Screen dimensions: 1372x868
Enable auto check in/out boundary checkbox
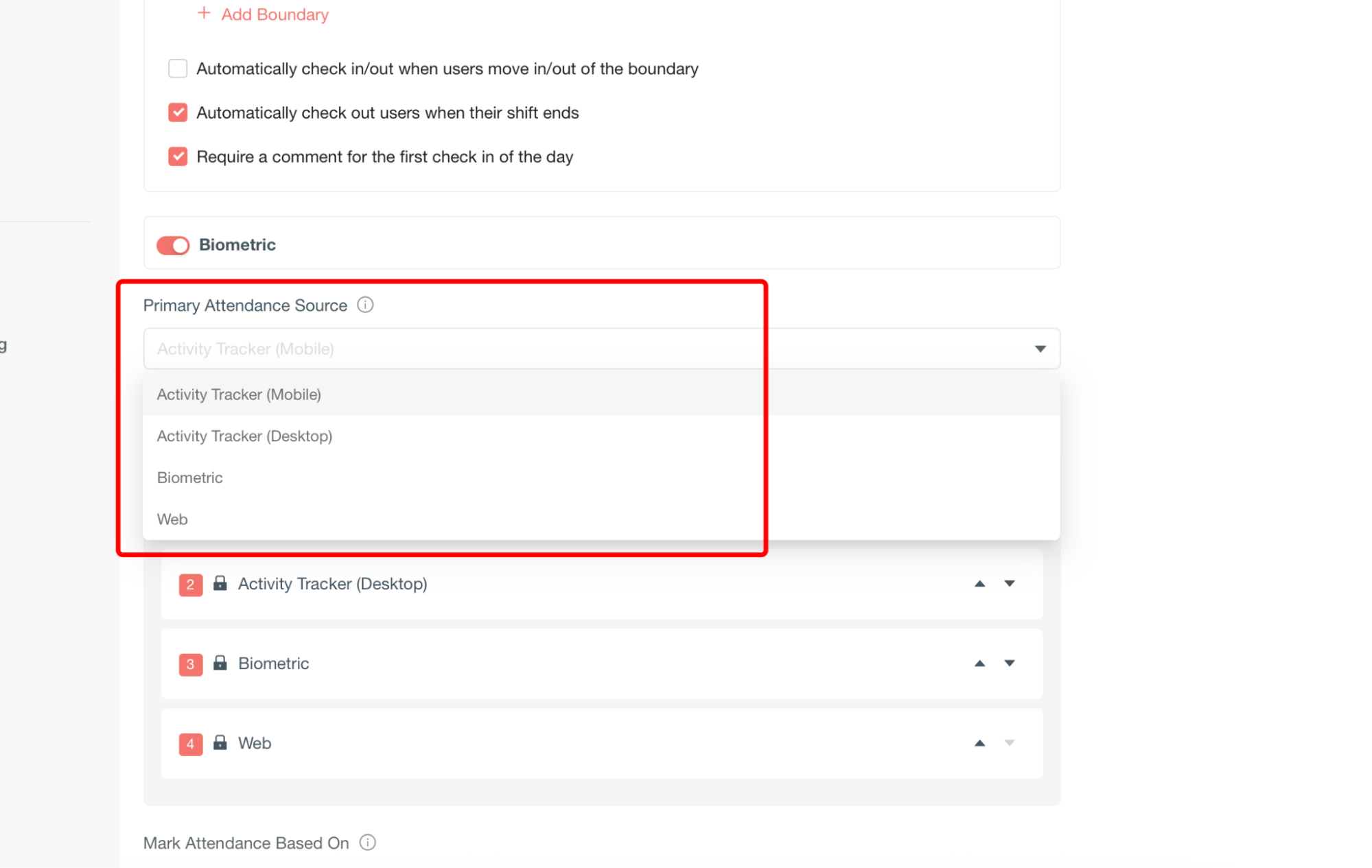[x=178, y=69]
